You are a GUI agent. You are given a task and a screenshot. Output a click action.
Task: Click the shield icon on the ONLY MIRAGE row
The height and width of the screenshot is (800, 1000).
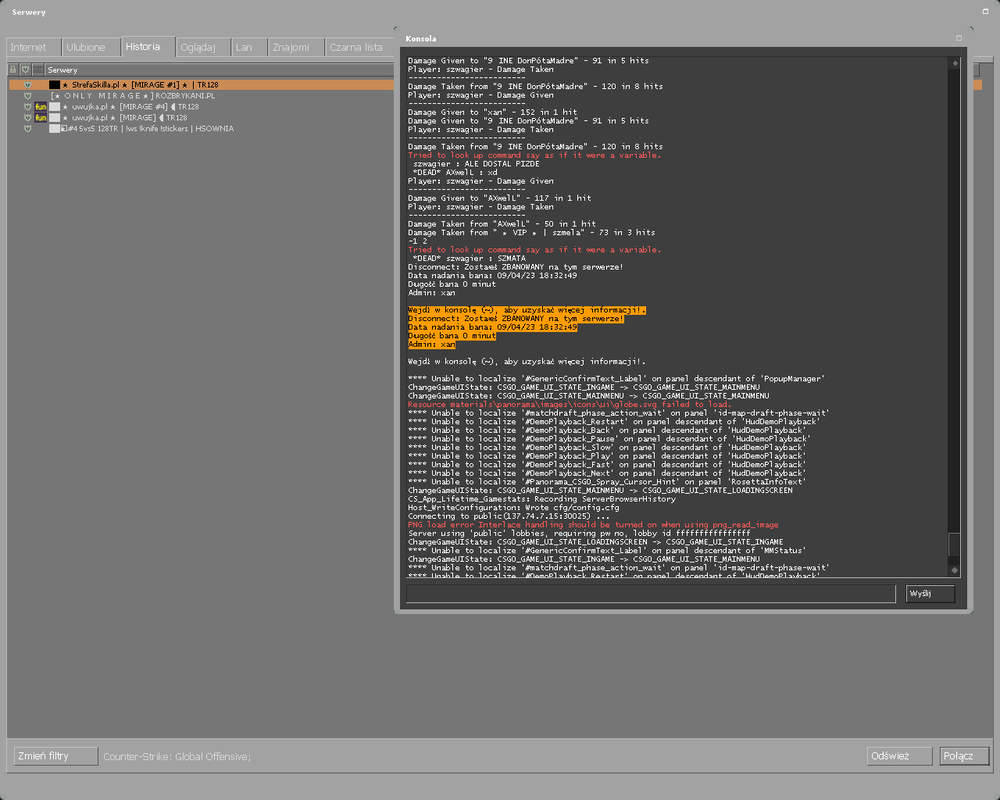[x=27, y=96]
